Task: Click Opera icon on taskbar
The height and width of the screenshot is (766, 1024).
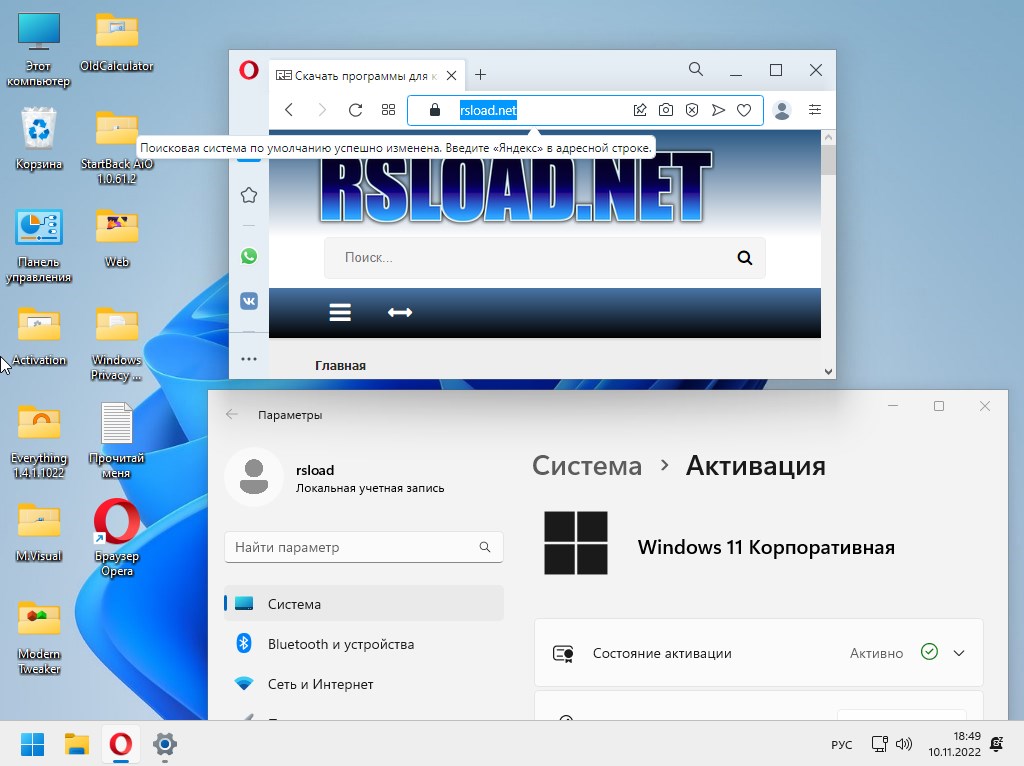Action: (x=121, y=744)
